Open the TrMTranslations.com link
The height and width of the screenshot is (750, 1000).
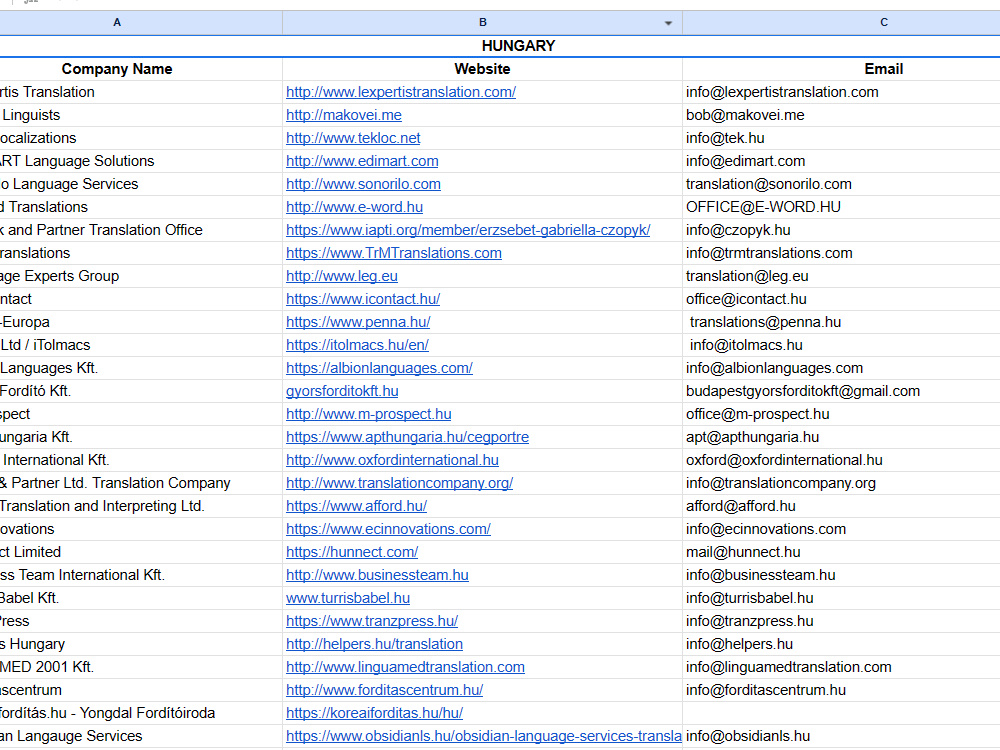(393, 253)
